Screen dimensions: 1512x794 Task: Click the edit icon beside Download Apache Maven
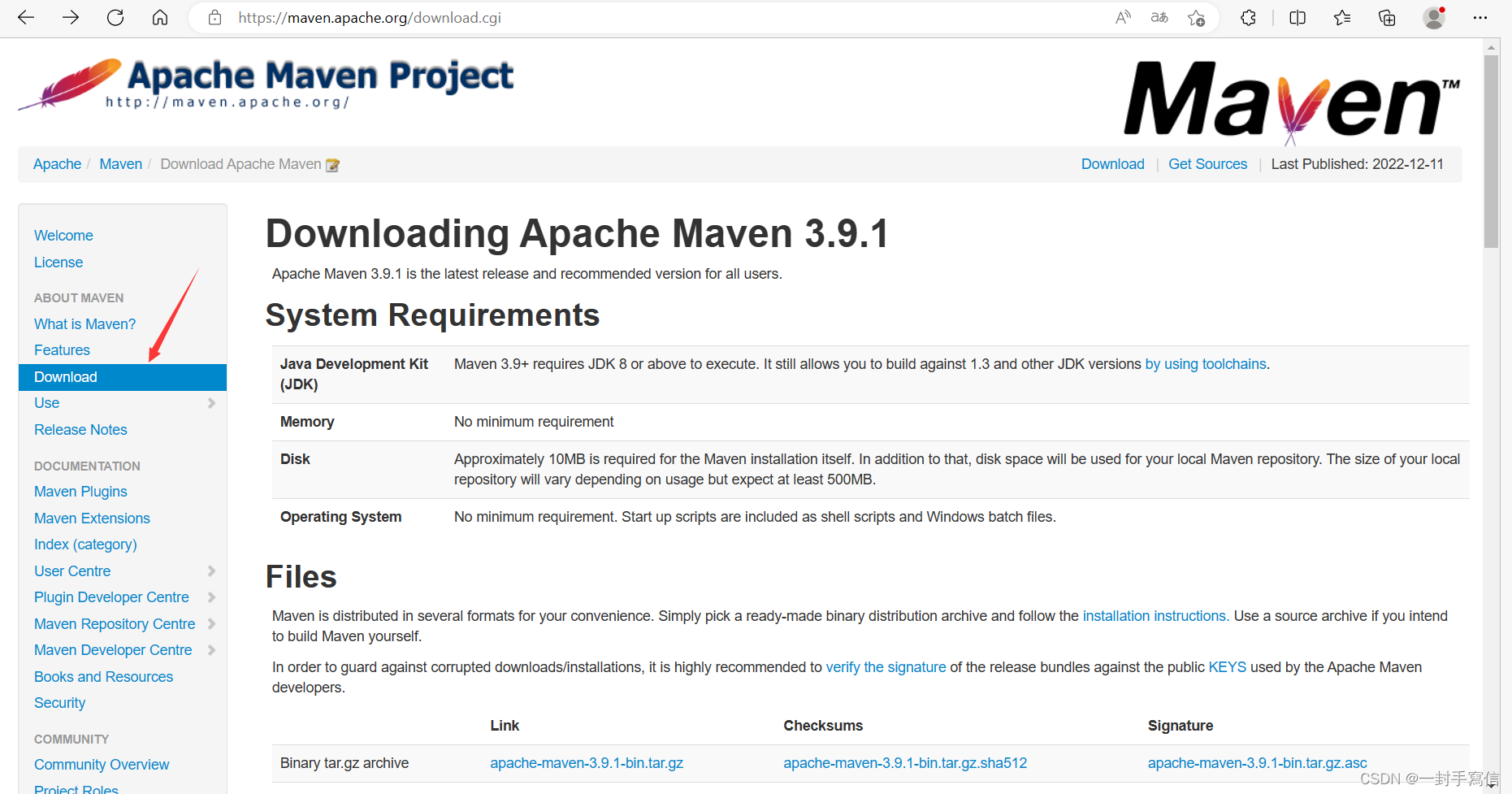[332, 165]
